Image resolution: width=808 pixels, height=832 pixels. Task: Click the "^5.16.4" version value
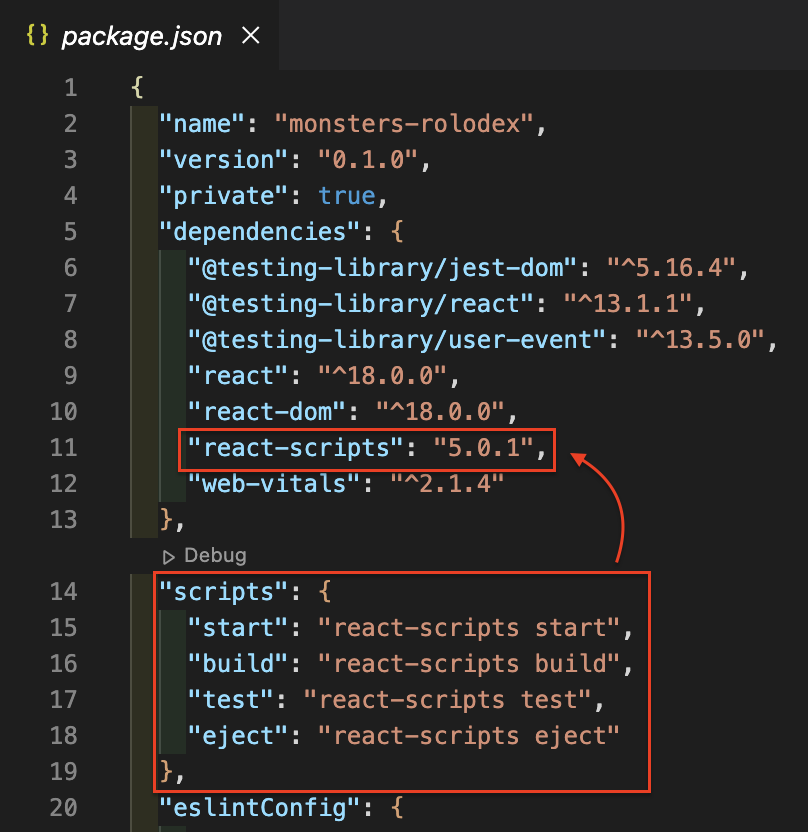point(671,268)
